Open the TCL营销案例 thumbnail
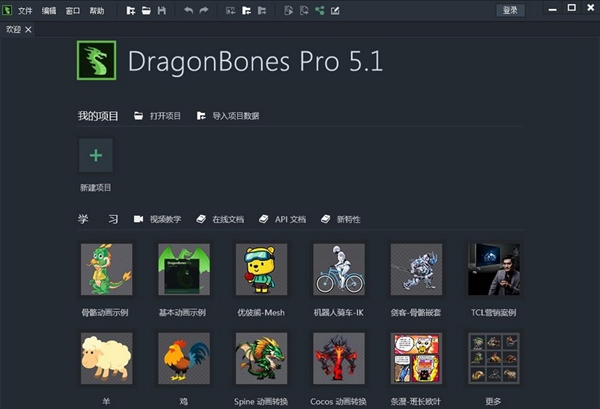600x409 pixels. click(494, 269)
